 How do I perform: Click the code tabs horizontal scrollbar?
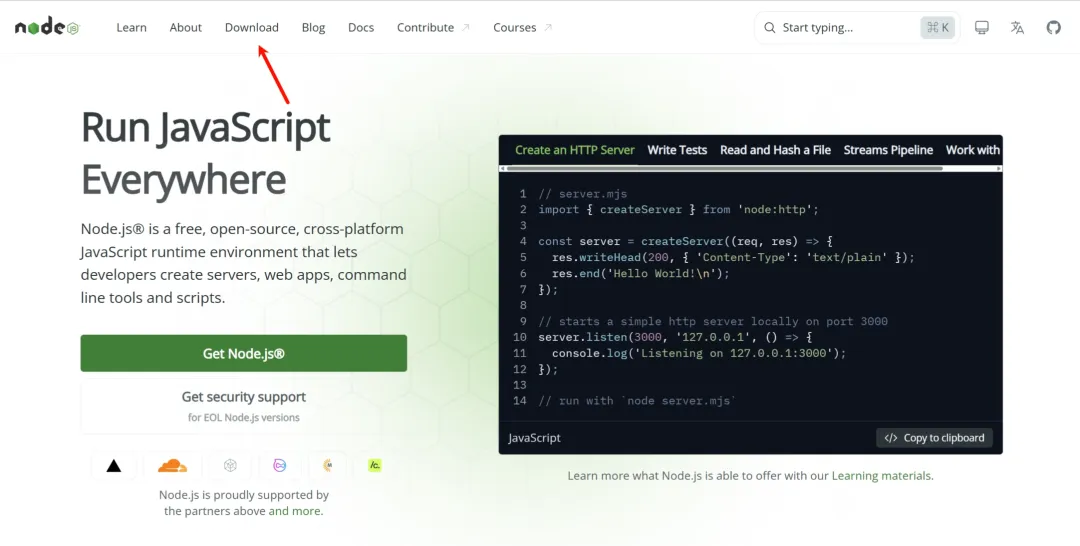724,168
